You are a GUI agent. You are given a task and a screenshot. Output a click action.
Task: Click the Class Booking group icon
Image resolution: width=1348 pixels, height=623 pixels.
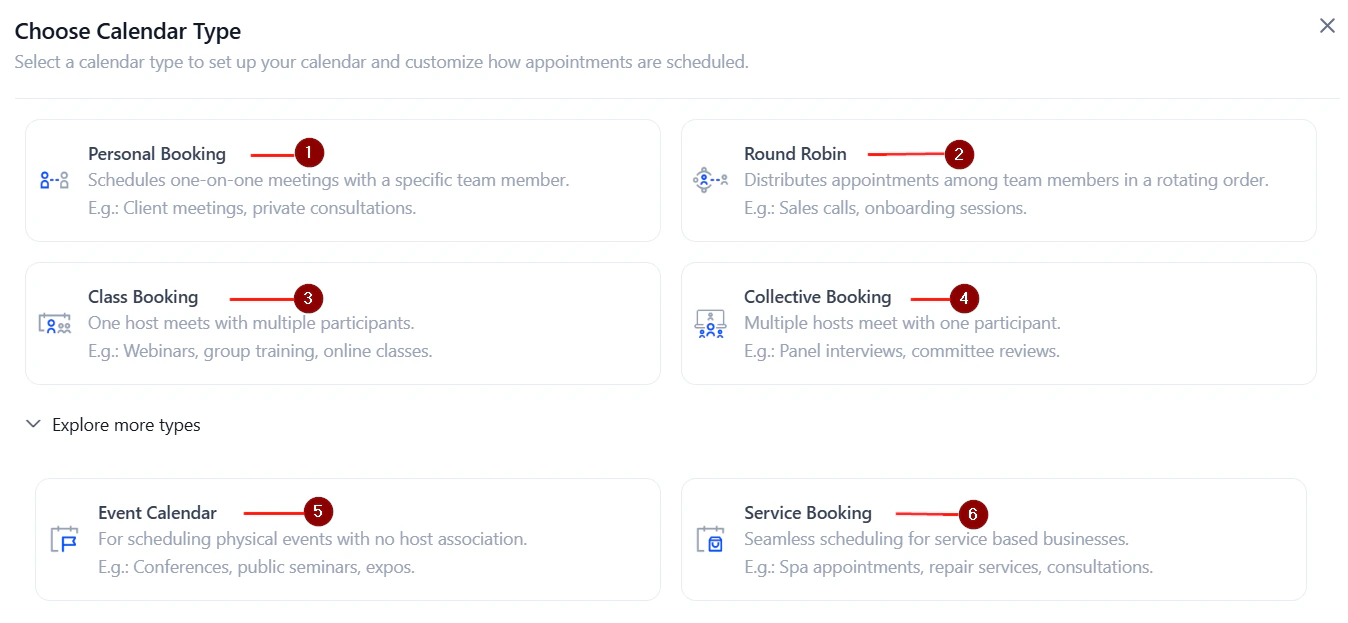[54, 323]
